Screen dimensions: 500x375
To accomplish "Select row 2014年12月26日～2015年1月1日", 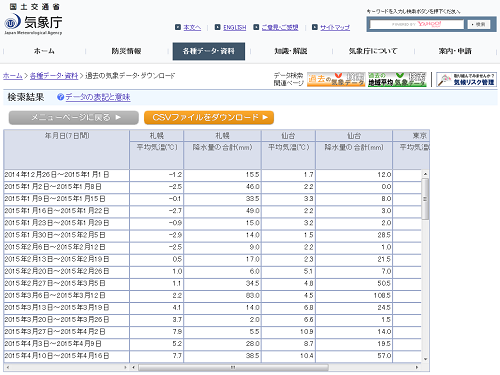I will (x=213, y=175).
